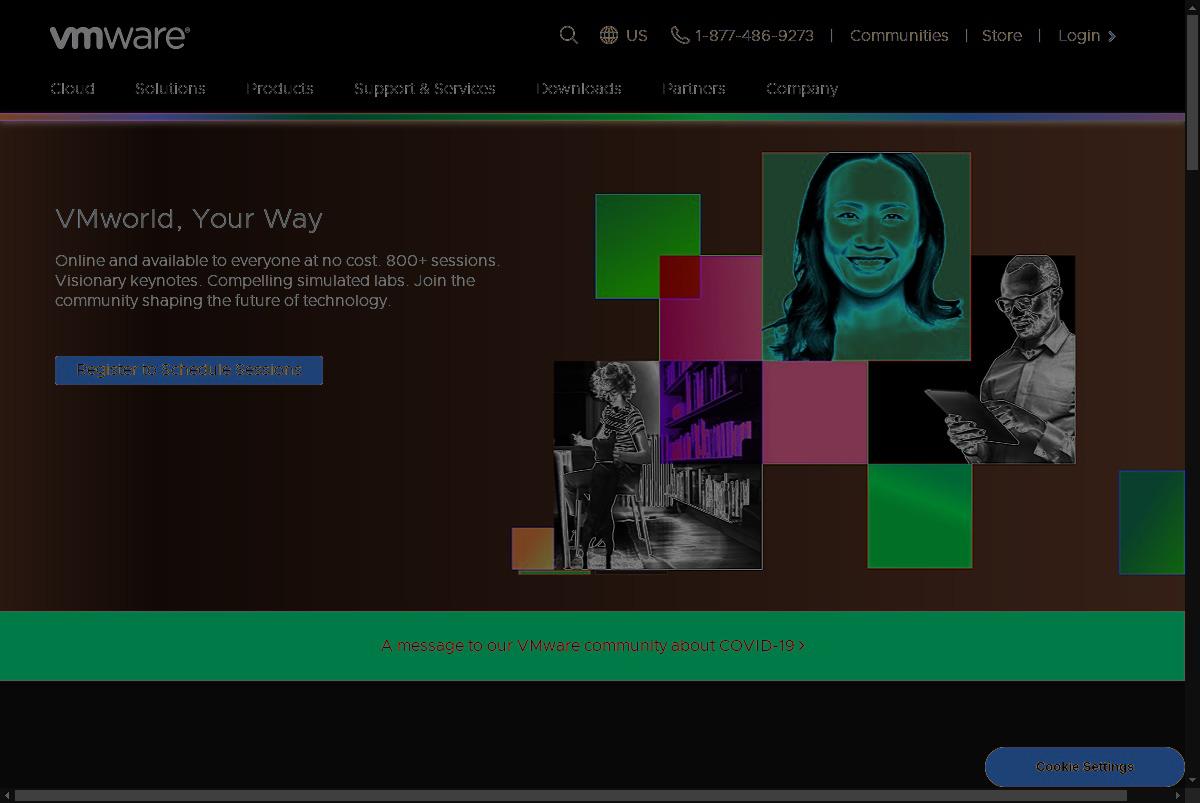
Task: Open the search magnifier icon
Action: [569, 35]
